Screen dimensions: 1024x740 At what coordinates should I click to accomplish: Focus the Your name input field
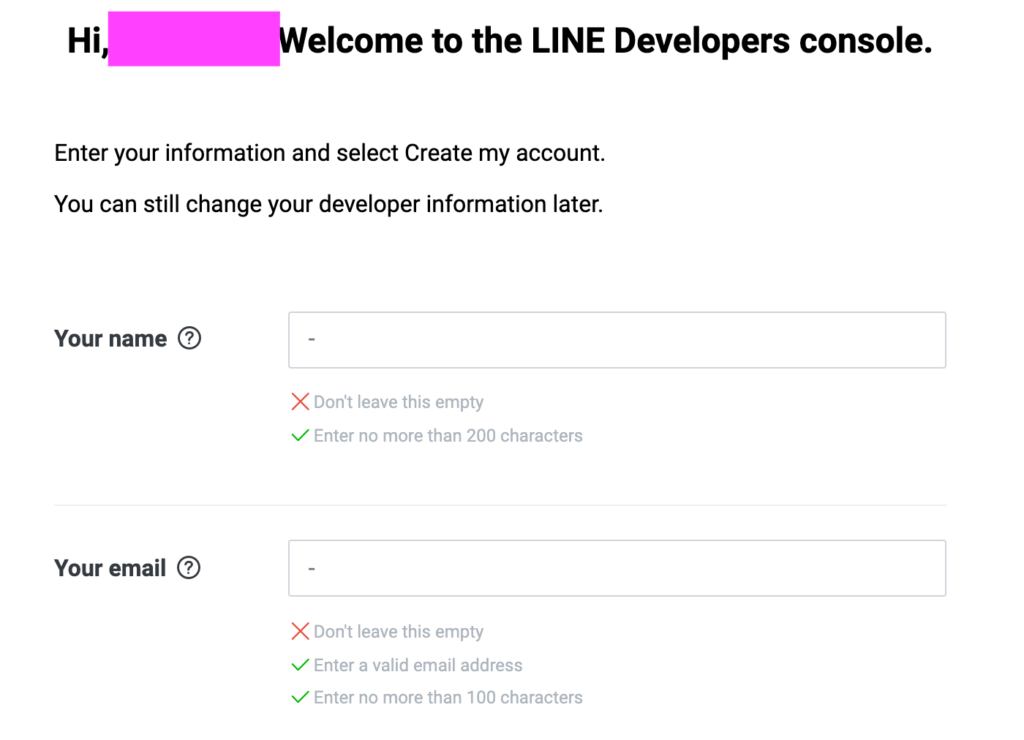pyautogui.click(x=617, y=340)
